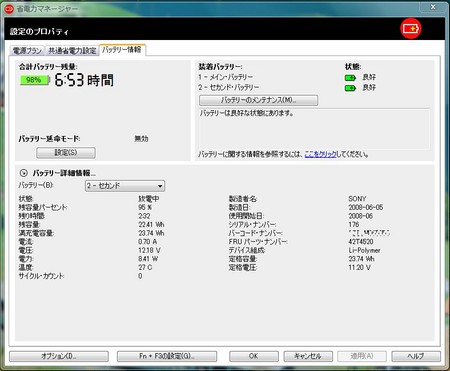The width and height of the screenshot is (450, 371).
Task: Click the 27 C temperature value
Action: coord(145,267)
